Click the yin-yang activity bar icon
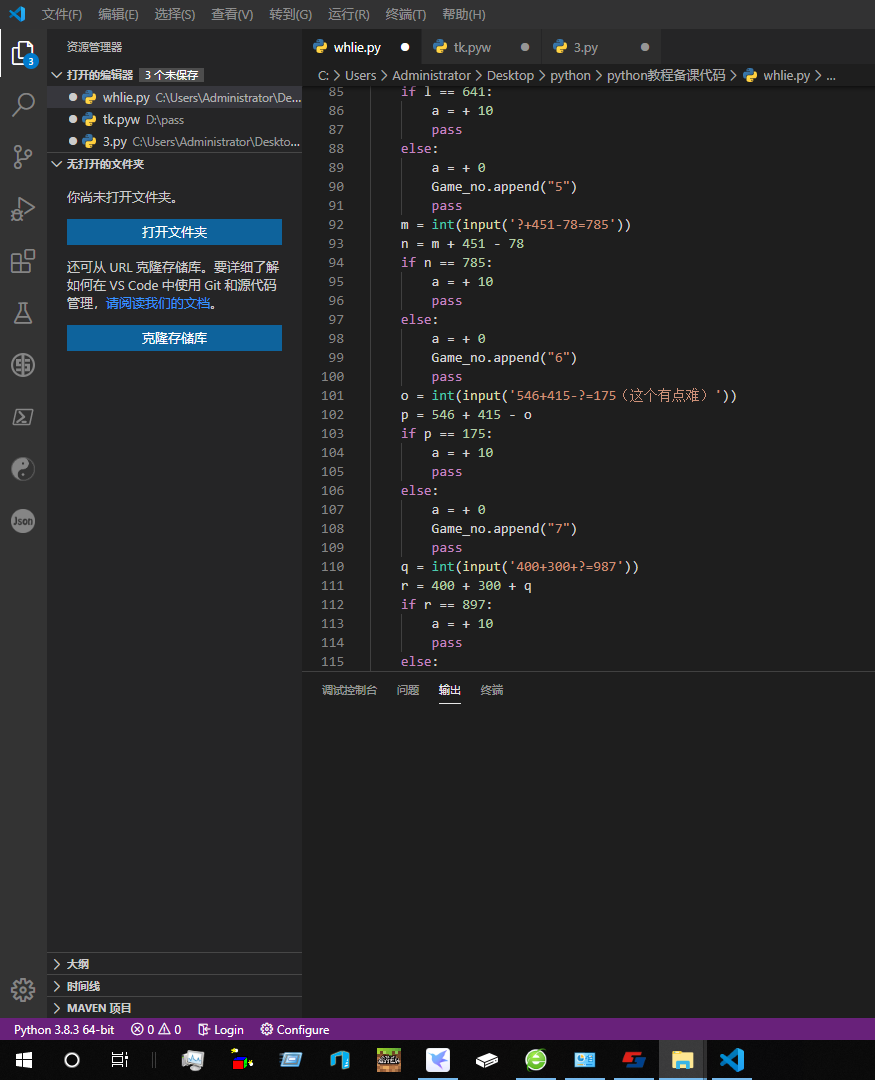This screenshot has height=1080, width=875. pyautogui.click(x=23, y=469)
